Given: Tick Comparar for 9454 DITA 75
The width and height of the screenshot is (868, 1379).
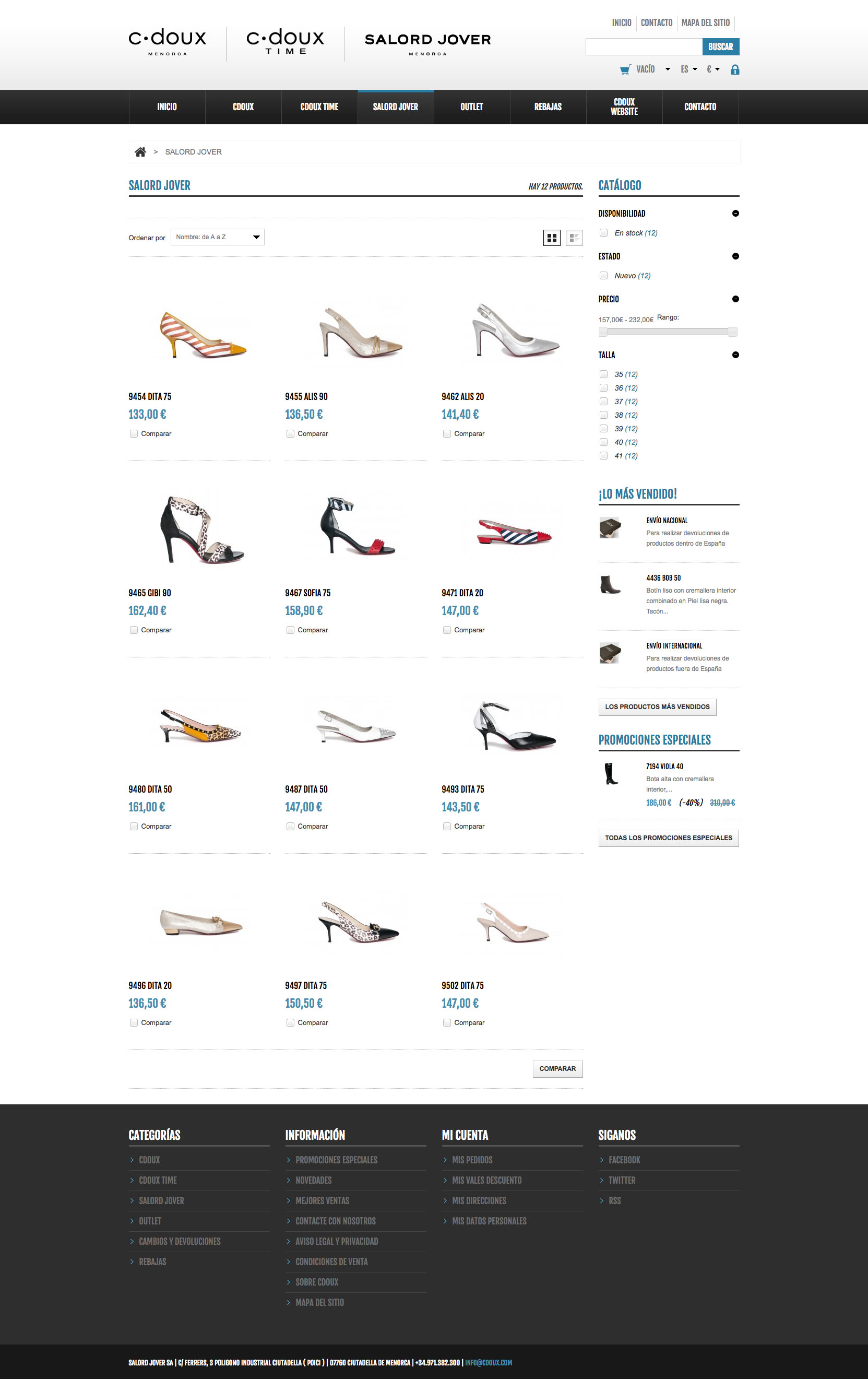Looking at the screenshot, I should (134, 433).
